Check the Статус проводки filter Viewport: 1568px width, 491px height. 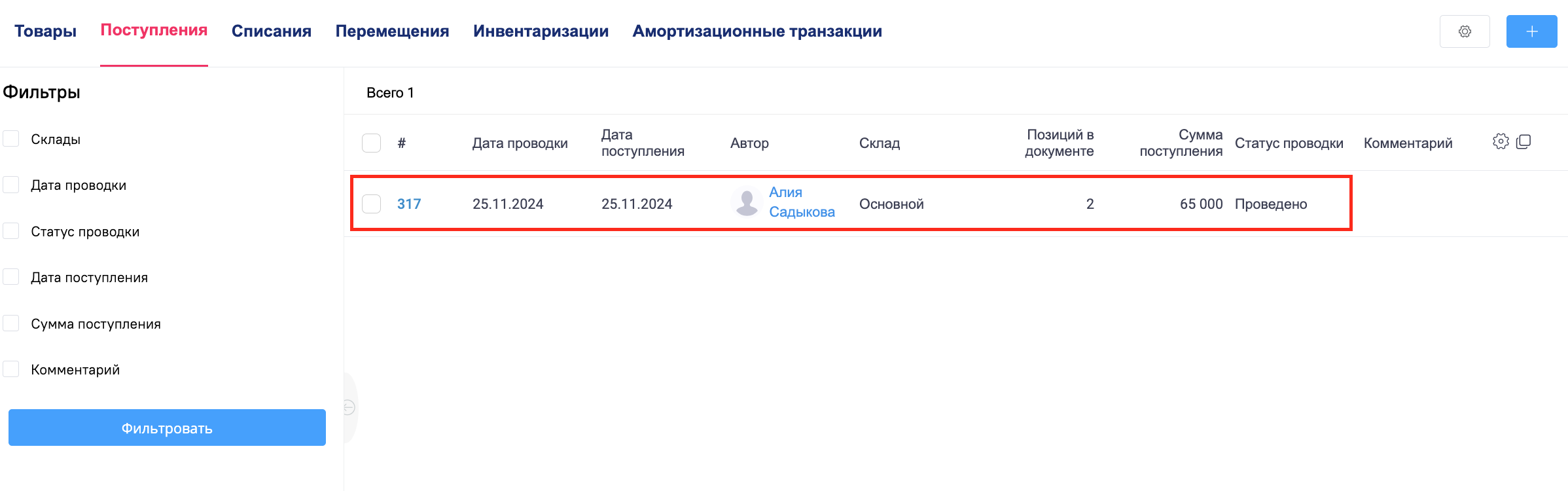(x=11, y=230)
